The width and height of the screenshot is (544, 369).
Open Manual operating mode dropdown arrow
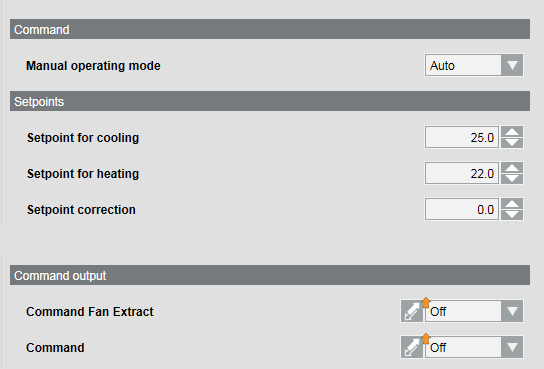point(512,65)
